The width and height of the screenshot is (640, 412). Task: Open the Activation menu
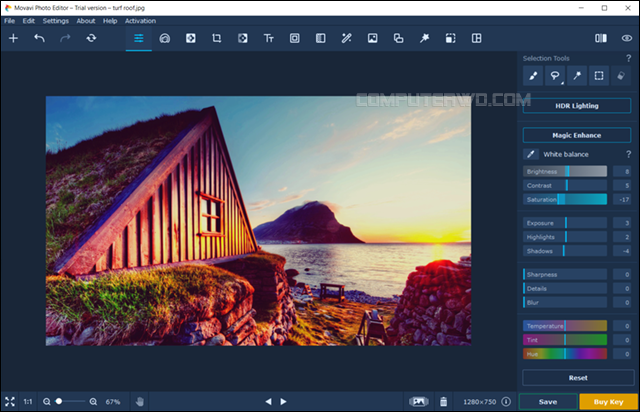pos(140,21)
